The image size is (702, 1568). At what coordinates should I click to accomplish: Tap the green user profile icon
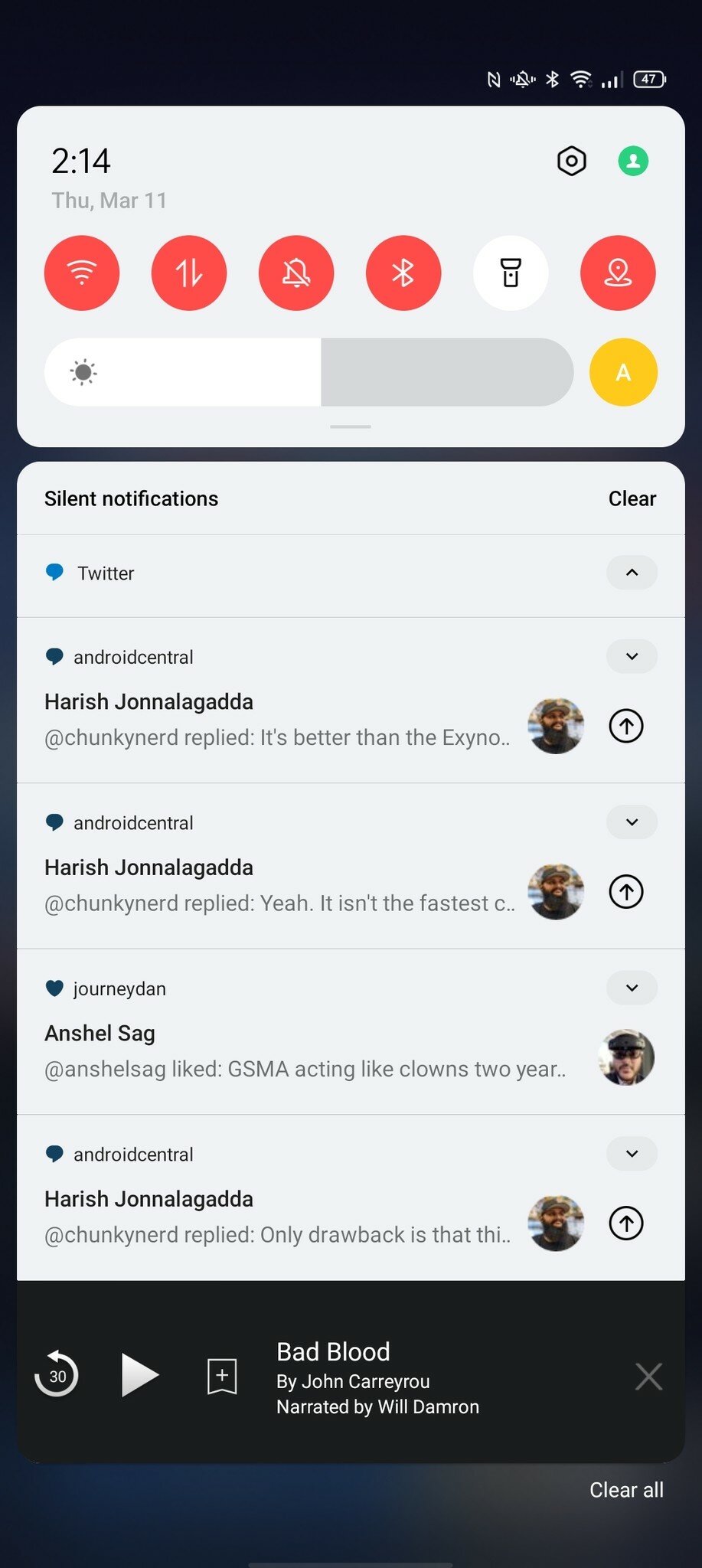point(633,162)
